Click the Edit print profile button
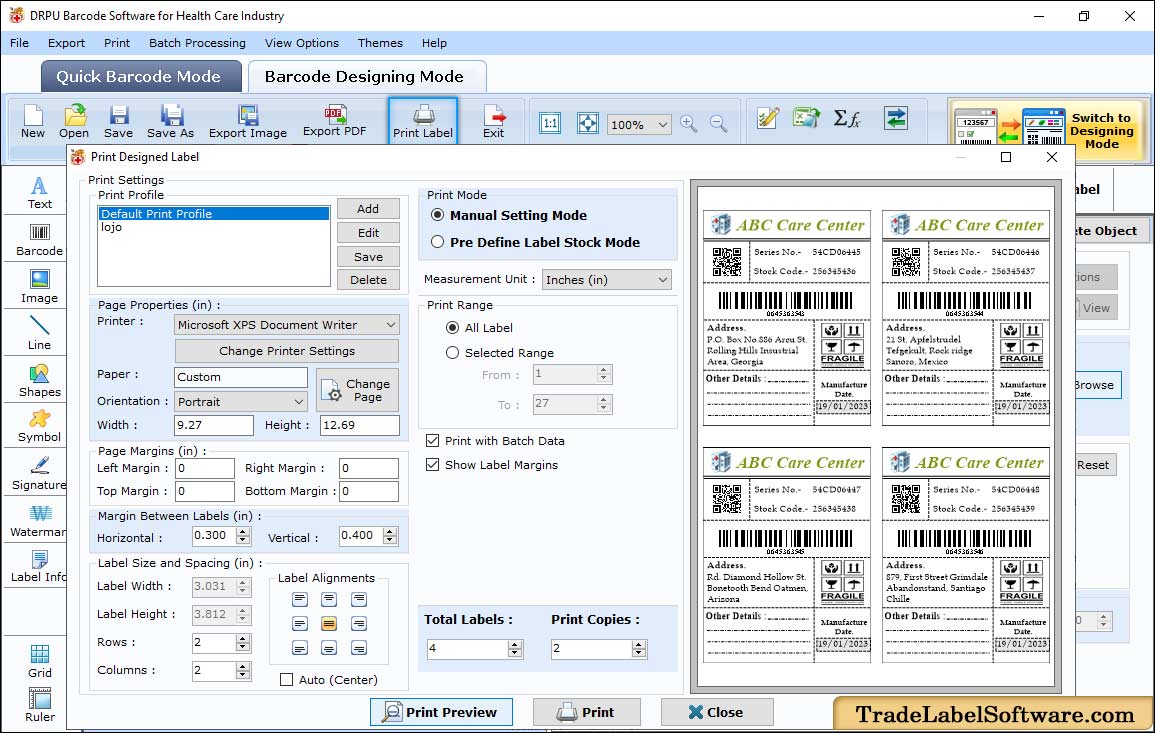 pyautogui.click(x=368, y=233)
